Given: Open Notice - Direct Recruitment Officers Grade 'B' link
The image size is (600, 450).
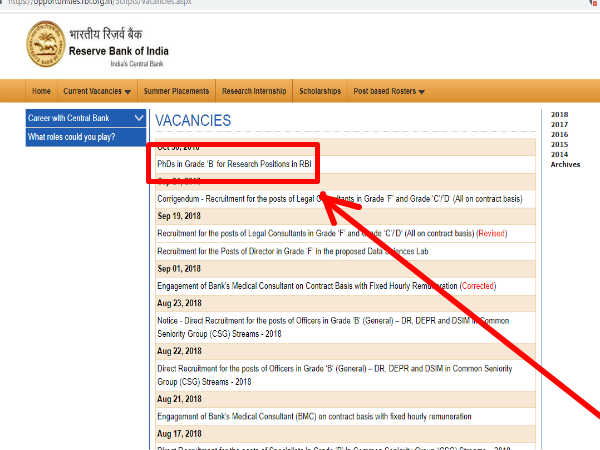Looking at the screenshot, I should 333,327.
